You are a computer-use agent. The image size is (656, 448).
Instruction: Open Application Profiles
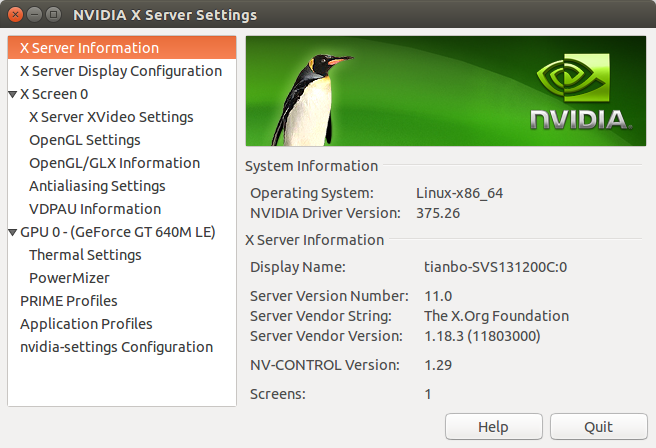coord(122,324)
